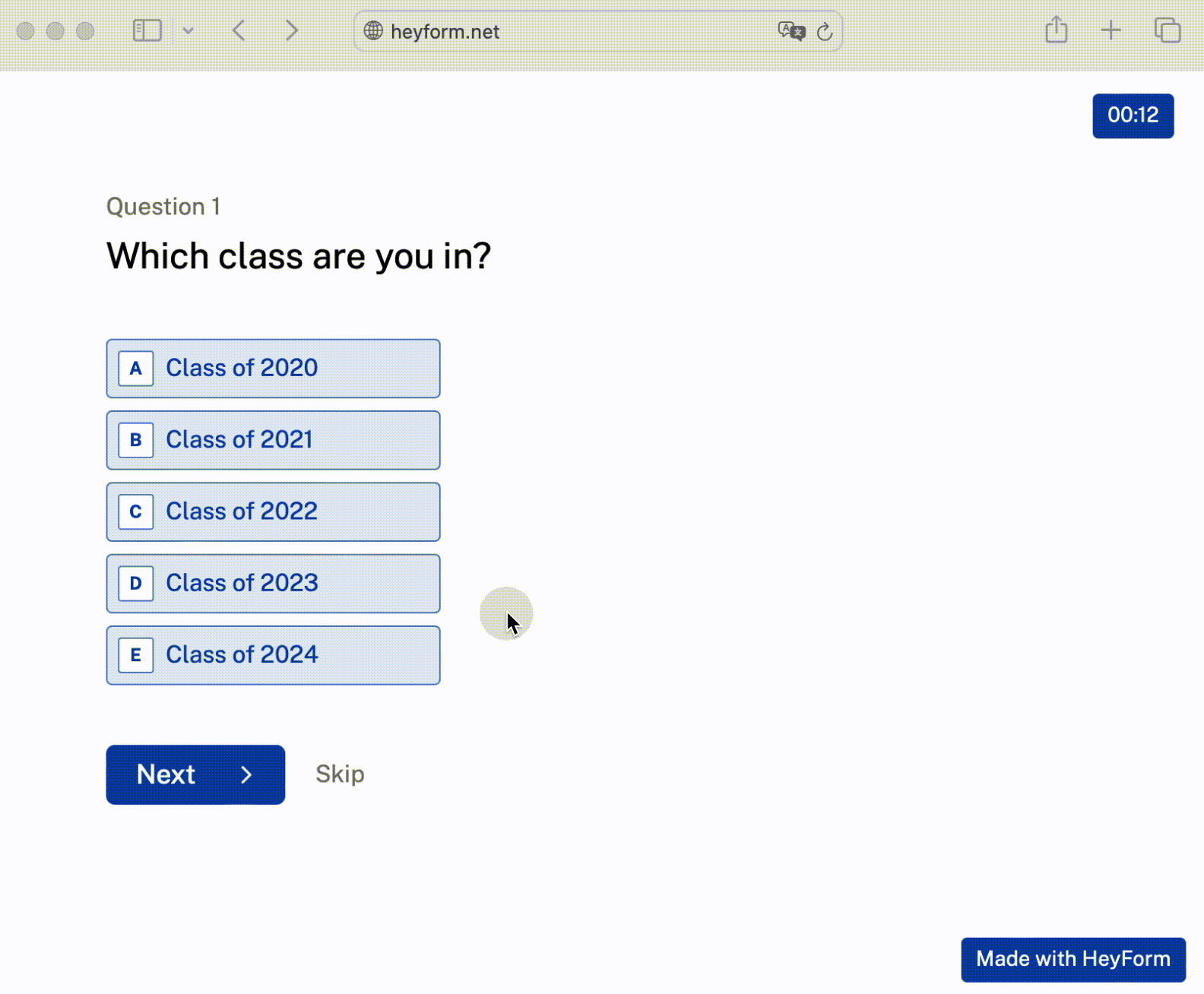This screenshot has width=1204, height=994.
Task: Open the sidebar options dropdown chevron
Action: (189, 31)
